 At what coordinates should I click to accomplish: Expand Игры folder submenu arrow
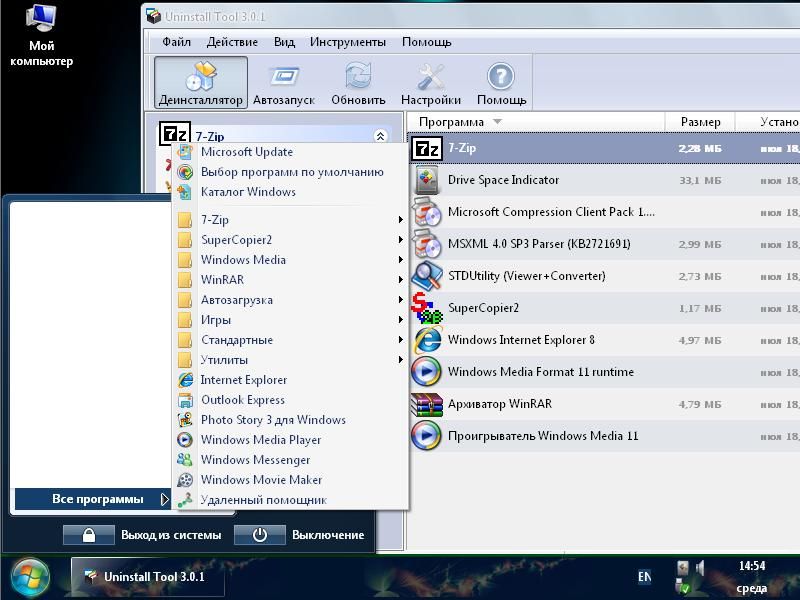[x=401, y=320]
